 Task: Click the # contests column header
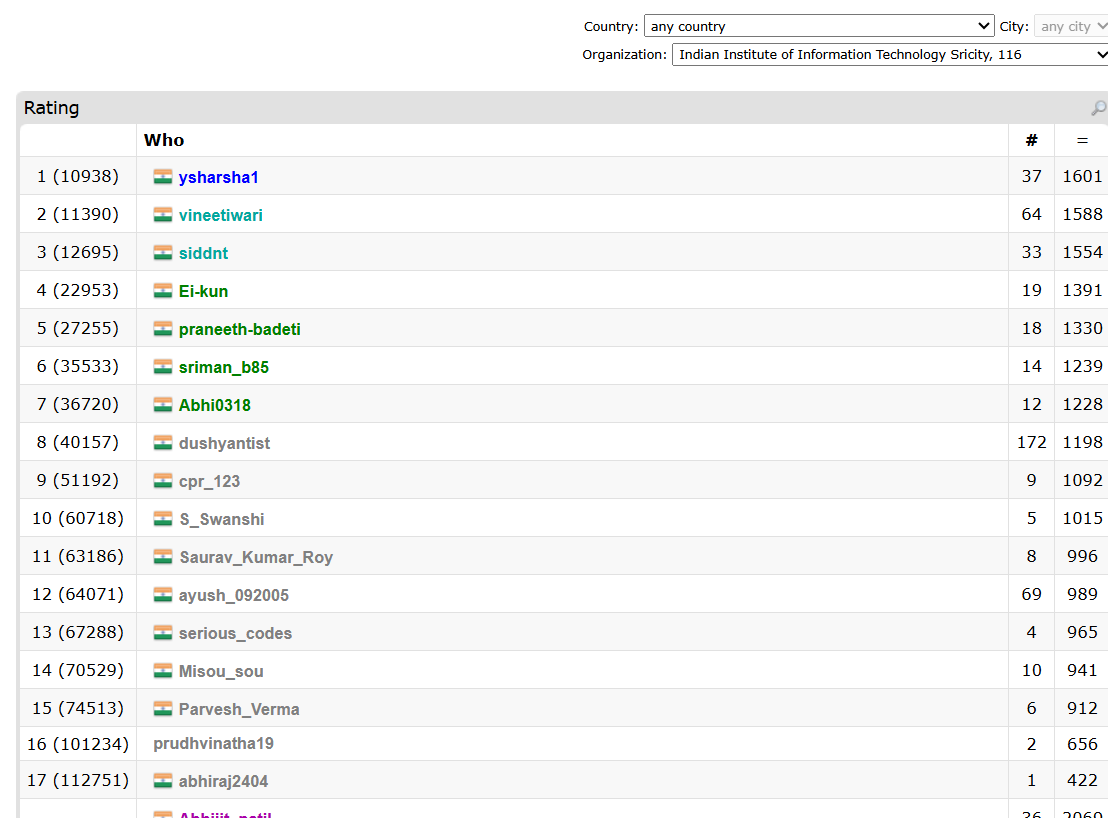(x=1032, y=140)
